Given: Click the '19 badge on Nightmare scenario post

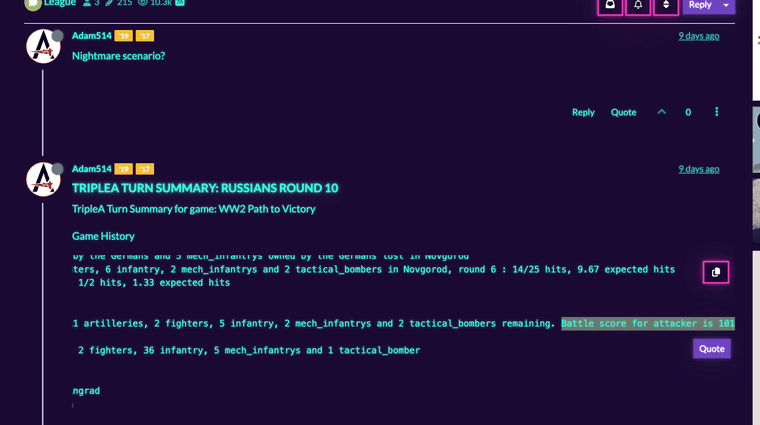Looking at the screenshot, I should click(x=124, y=36).
